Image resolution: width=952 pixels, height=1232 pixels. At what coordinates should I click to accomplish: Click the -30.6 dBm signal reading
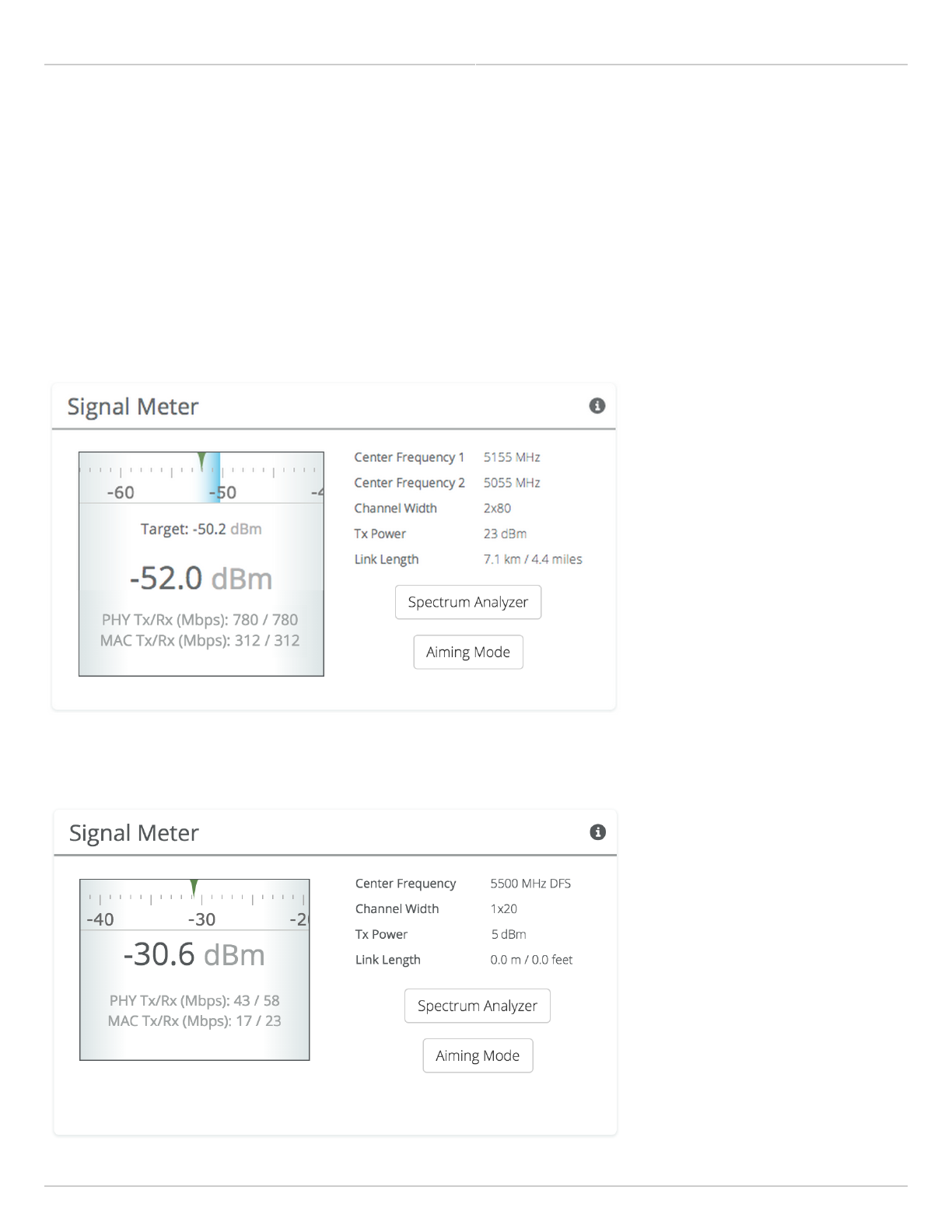194,955
